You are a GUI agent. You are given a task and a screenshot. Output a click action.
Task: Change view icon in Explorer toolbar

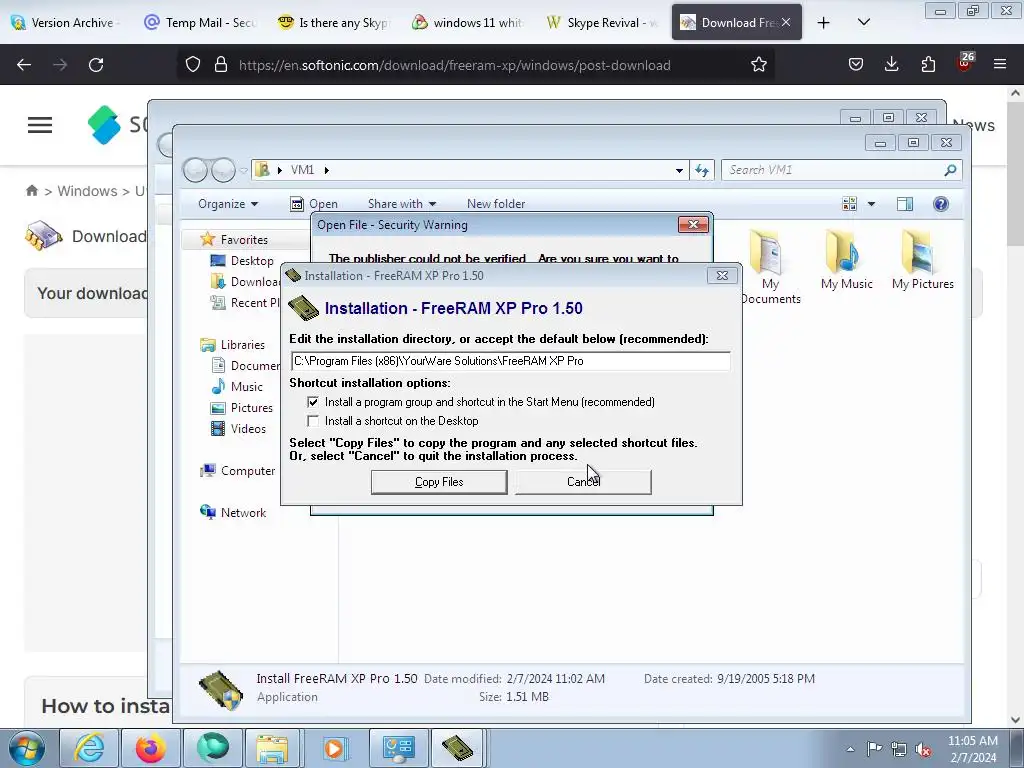850,204
